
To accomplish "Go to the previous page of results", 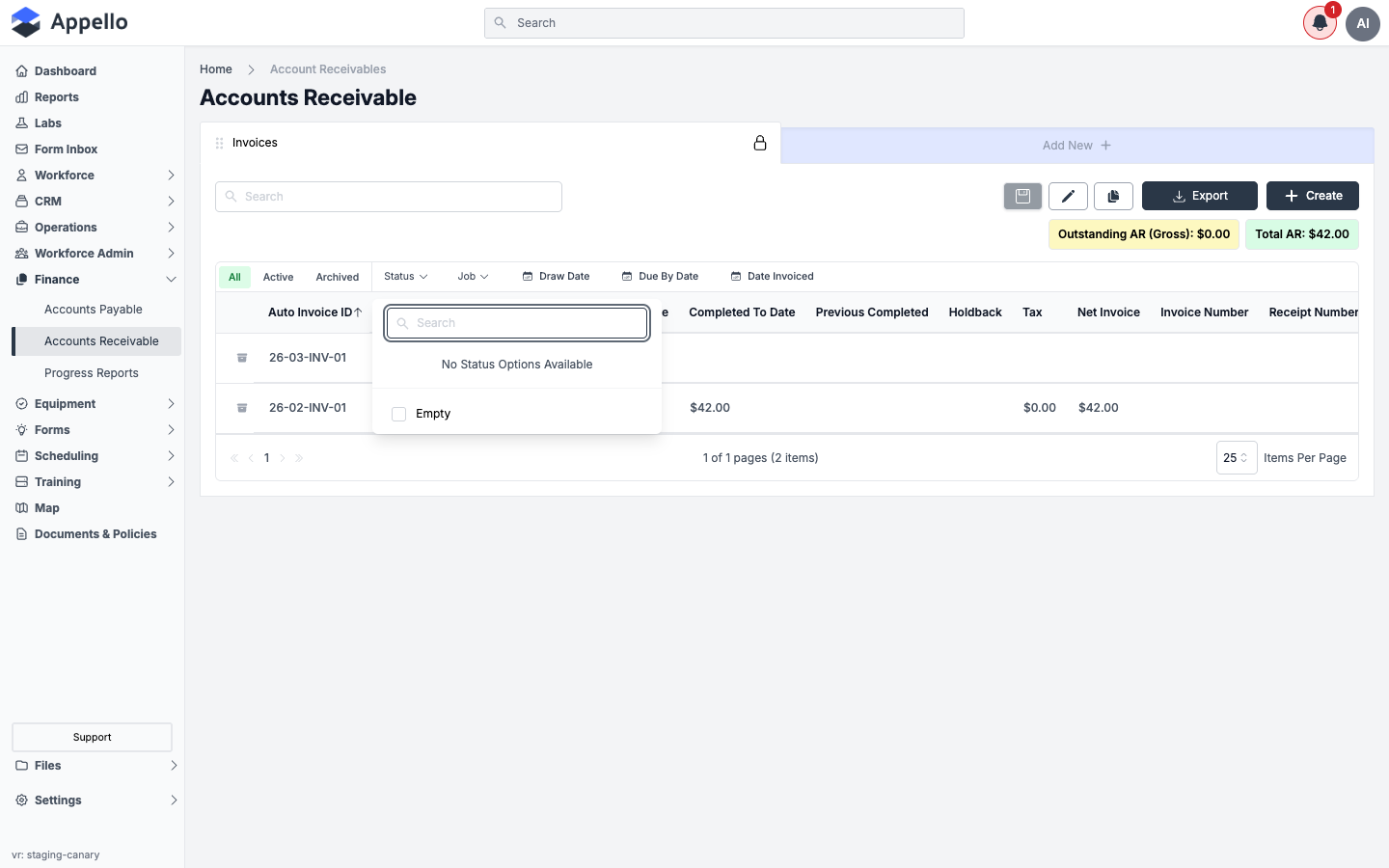I will pos(251,458).
